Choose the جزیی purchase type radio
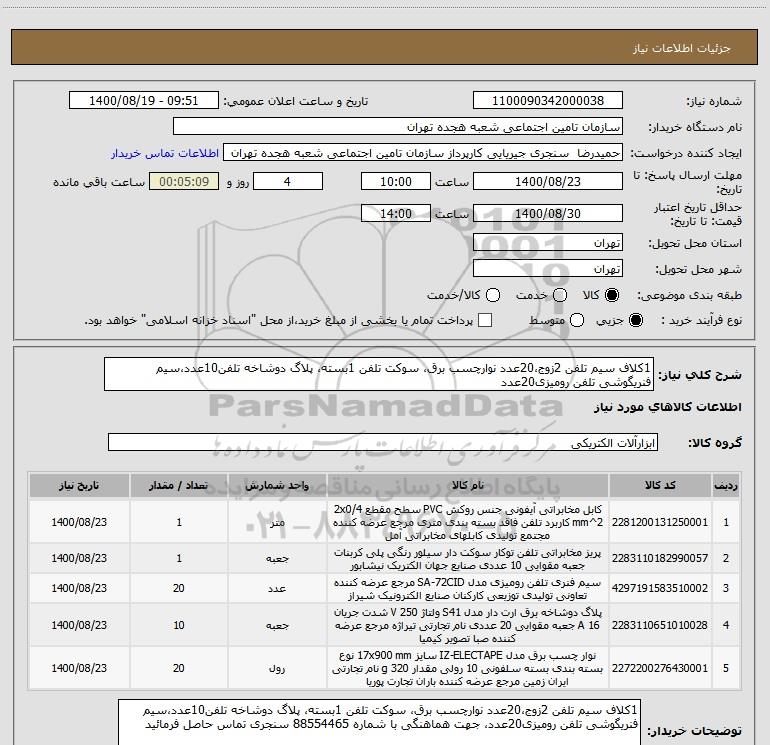 click(635, 320)
